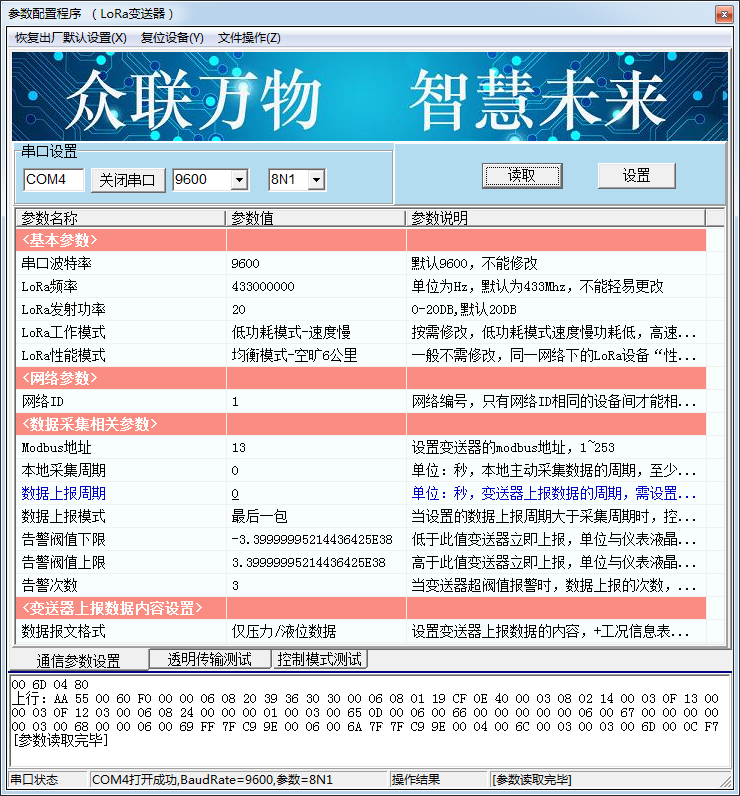Click the 参数值 column header
This screenshot has width=740, height=796.
click(x=315, y=218)
